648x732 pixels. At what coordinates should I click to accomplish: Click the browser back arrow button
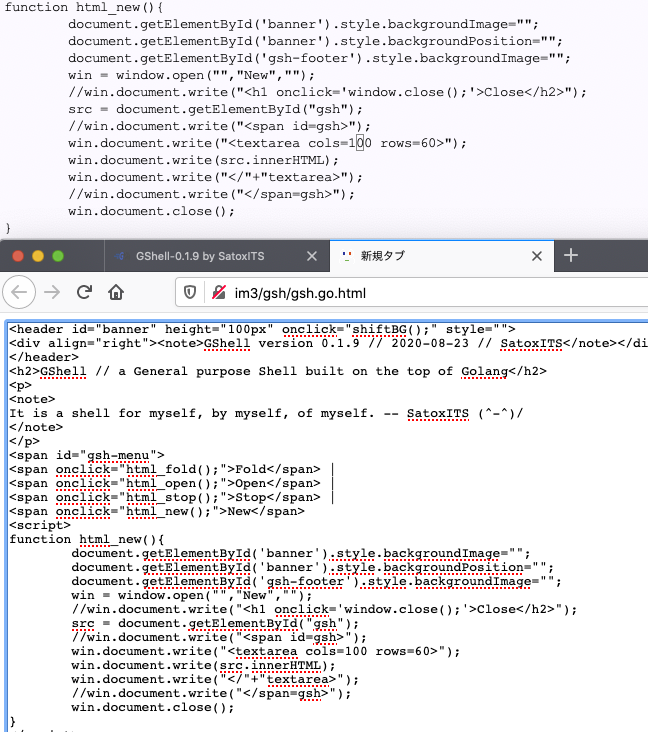pos(22,293)
